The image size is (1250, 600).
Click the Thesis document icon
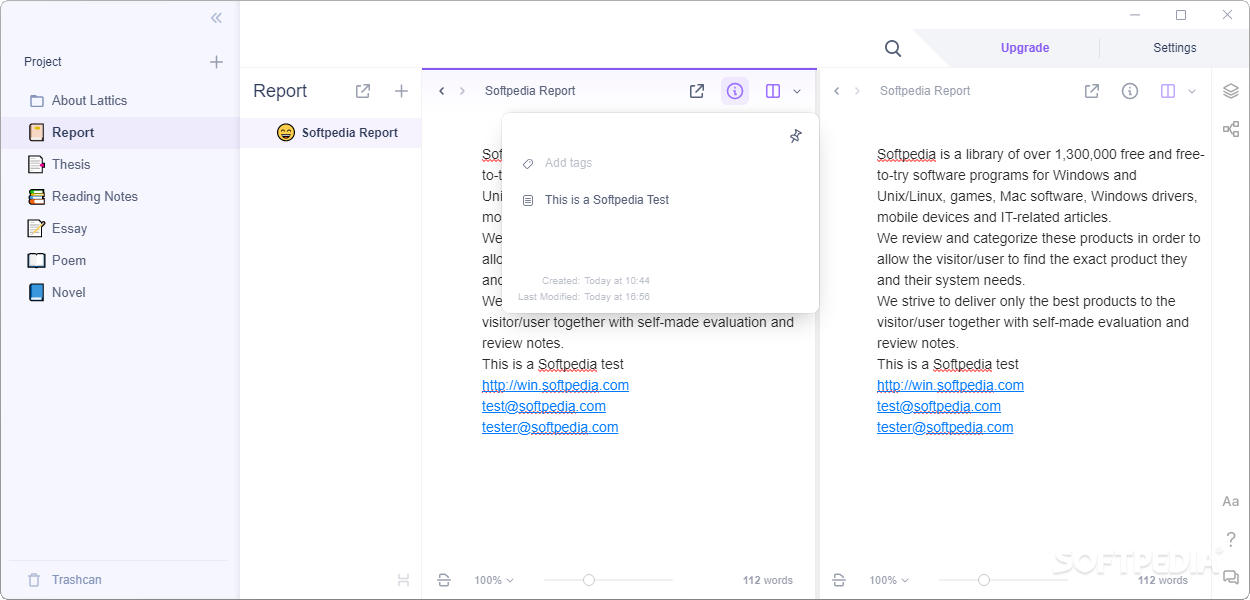pos(36,164)
